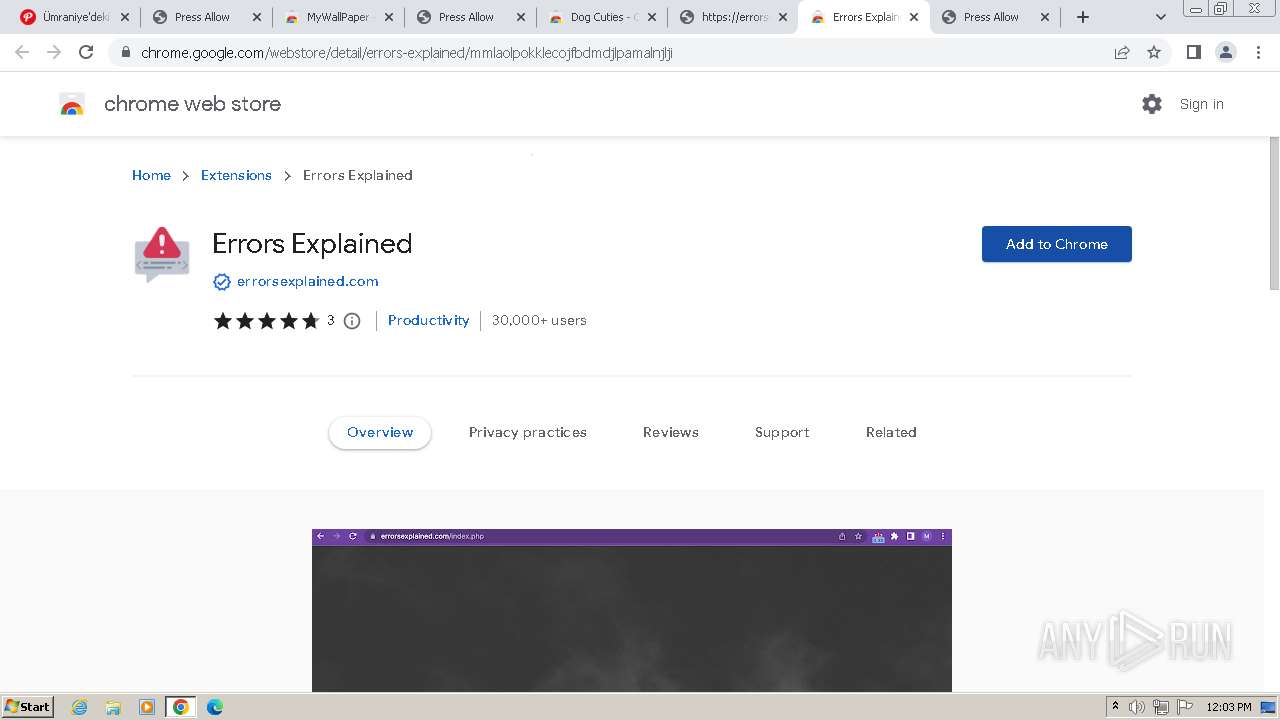The image size is (1280, 720).
Task: Click the Chrome Web Store logo
Action: click(x=72, y=104)
